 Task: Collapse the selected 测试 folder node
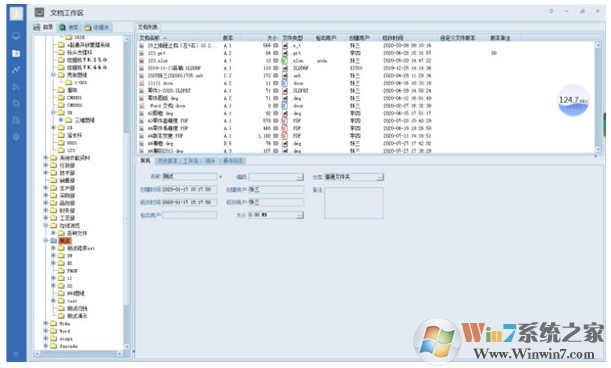tap(46, 241)
